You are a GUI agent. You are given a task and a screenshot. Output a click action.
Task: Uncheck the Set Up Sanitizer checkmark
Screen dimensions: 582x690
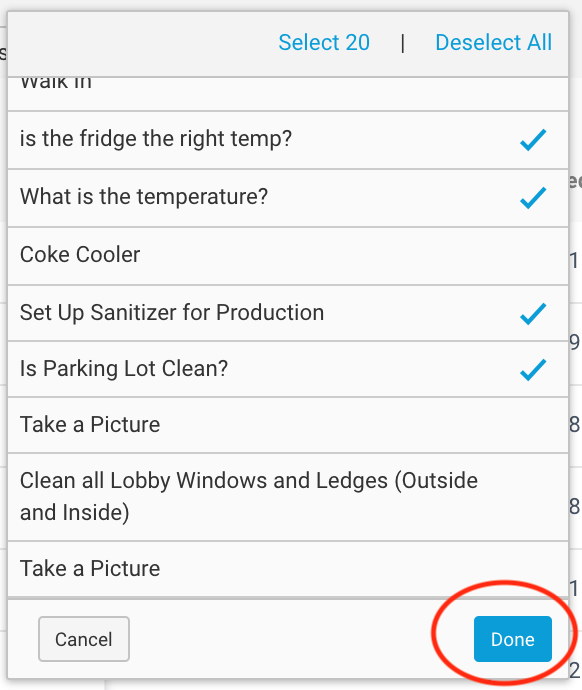(533, 314)
